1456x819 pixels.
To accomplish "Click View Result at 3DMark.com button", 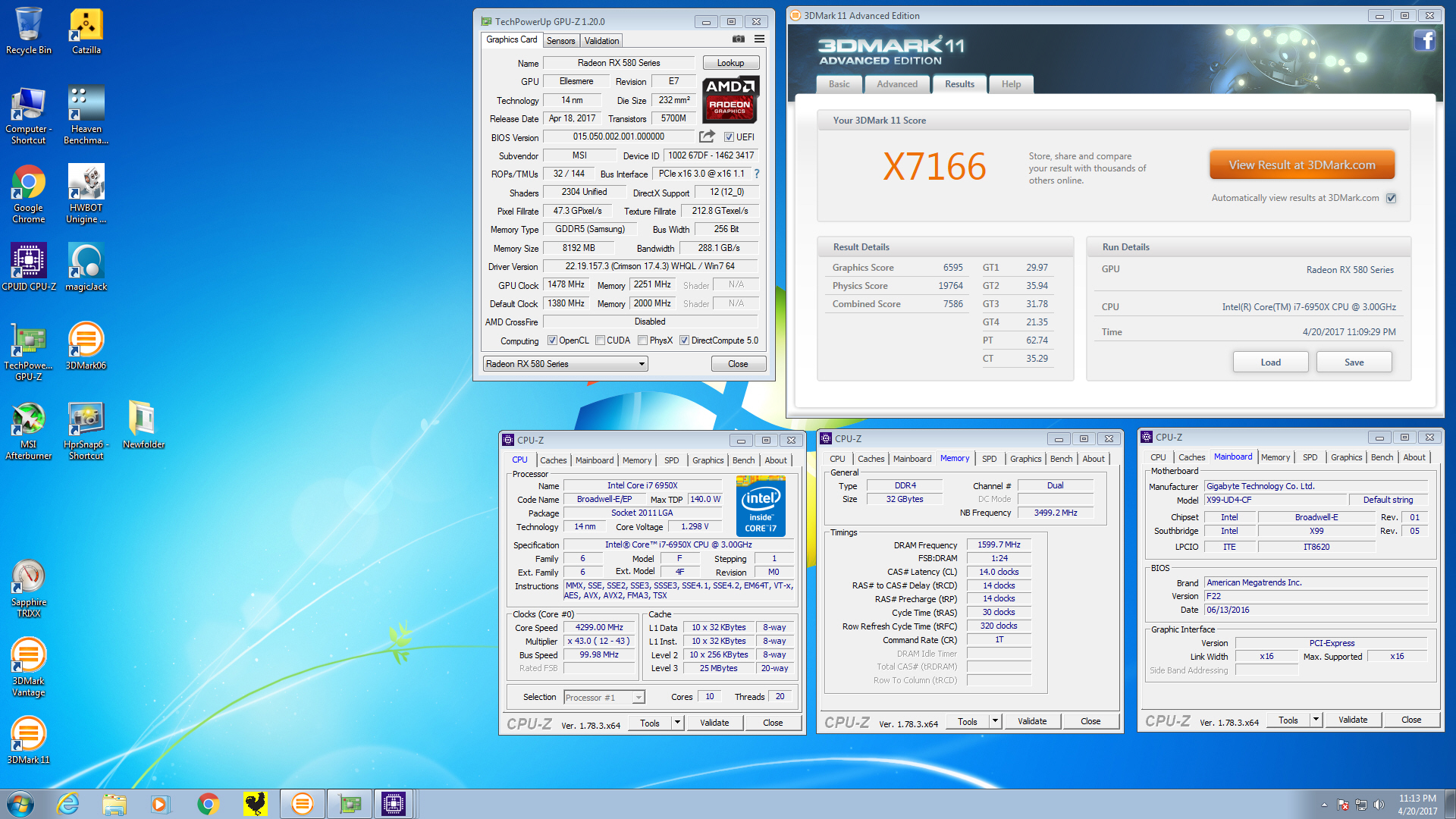I will click(x=1301, y=165).
